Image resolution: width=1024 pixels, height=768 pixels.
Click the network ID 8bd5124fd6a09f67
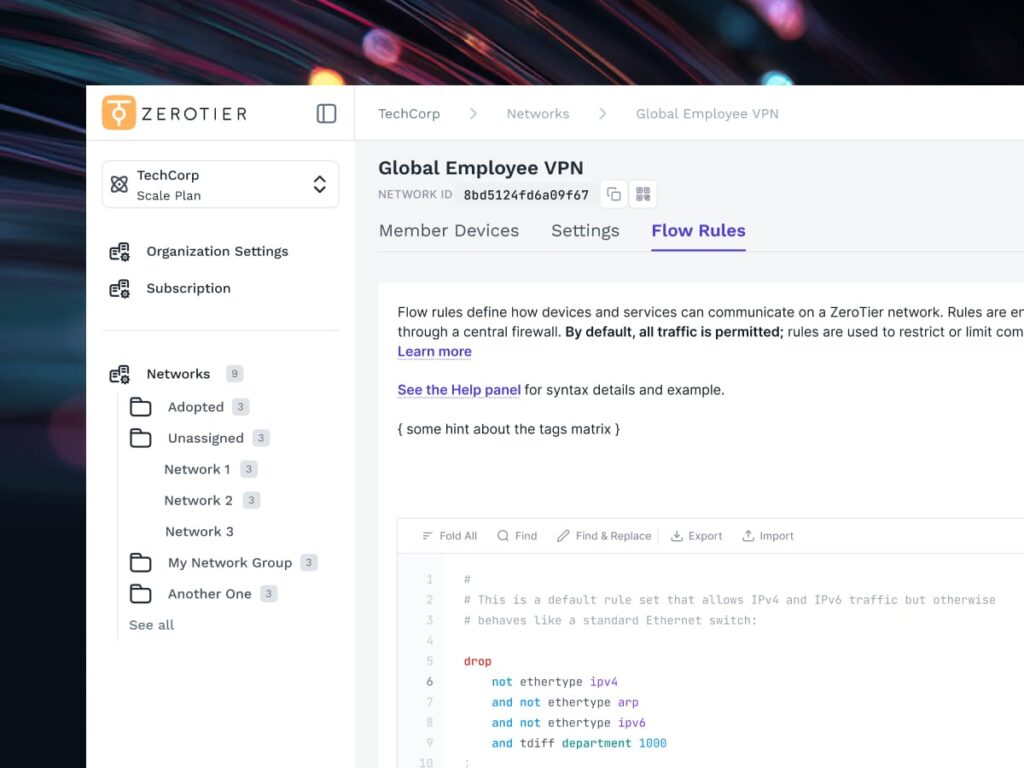coord(526,195)
